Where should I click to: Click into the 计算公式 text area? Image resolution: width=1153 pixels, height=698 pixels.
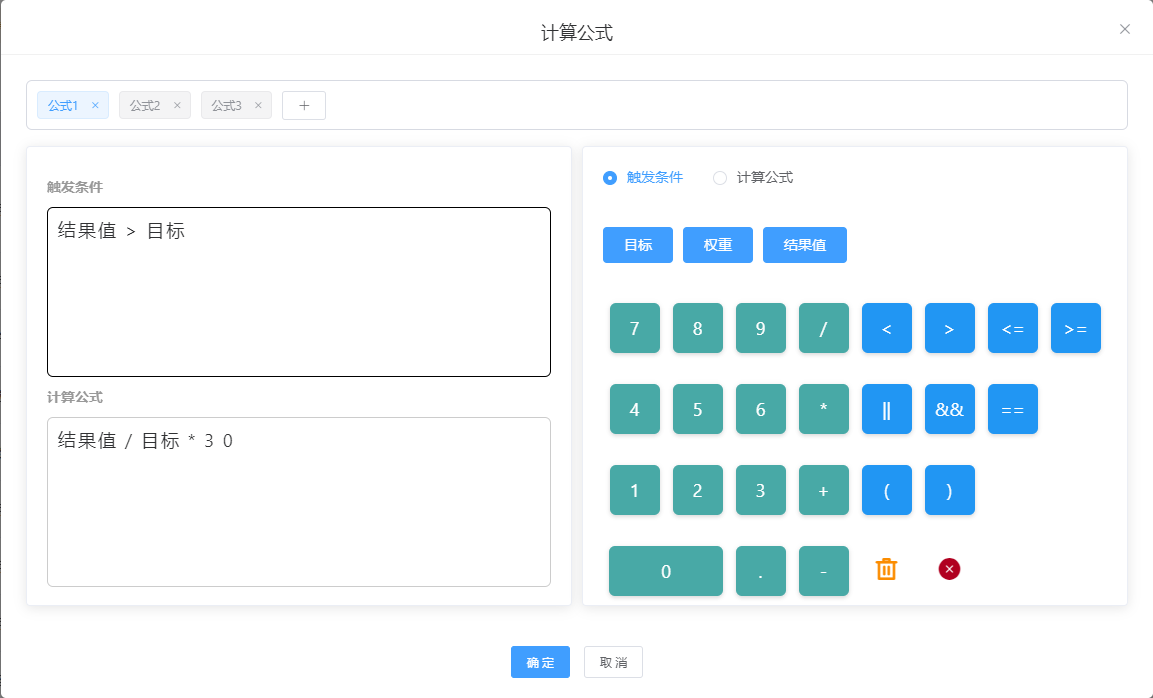(x=299, y=510)
